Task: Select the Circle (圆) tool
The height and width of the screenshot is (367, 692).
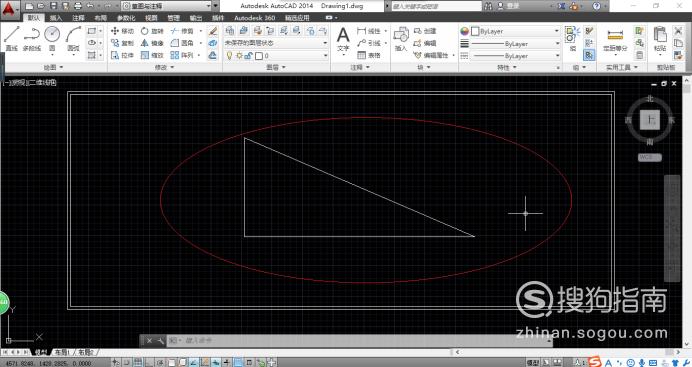Action: 52,38
